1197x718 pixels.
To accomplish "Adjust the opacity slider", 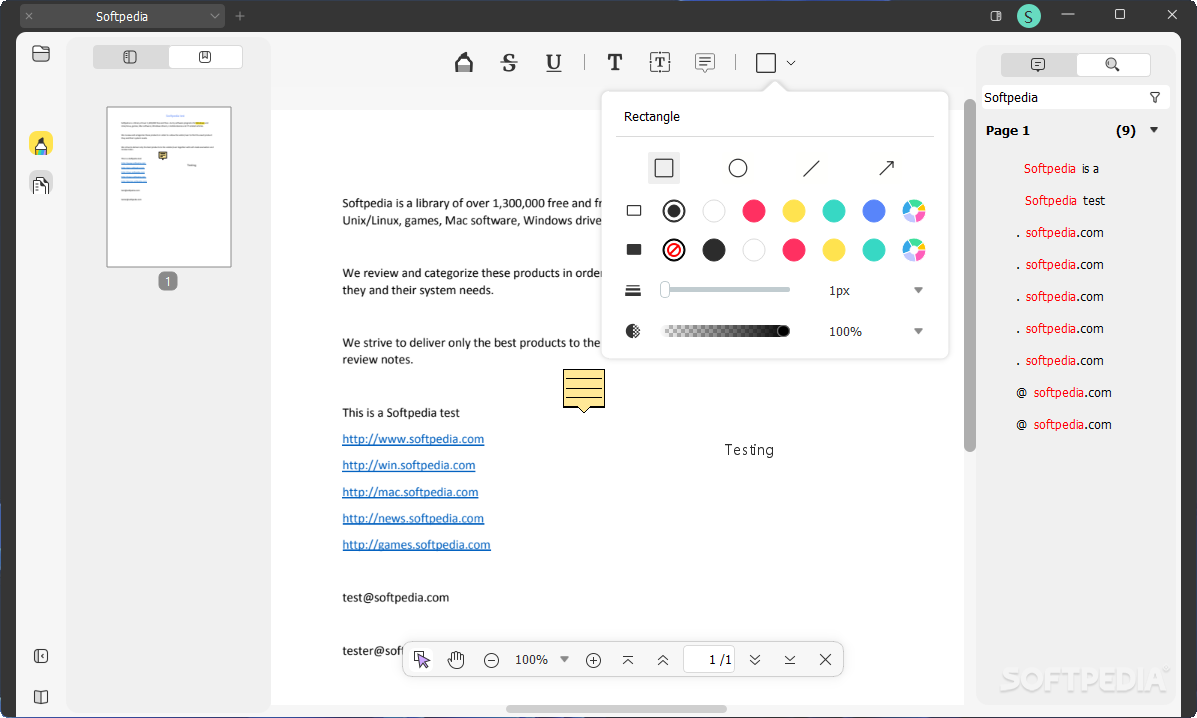I will click(725, 331).
